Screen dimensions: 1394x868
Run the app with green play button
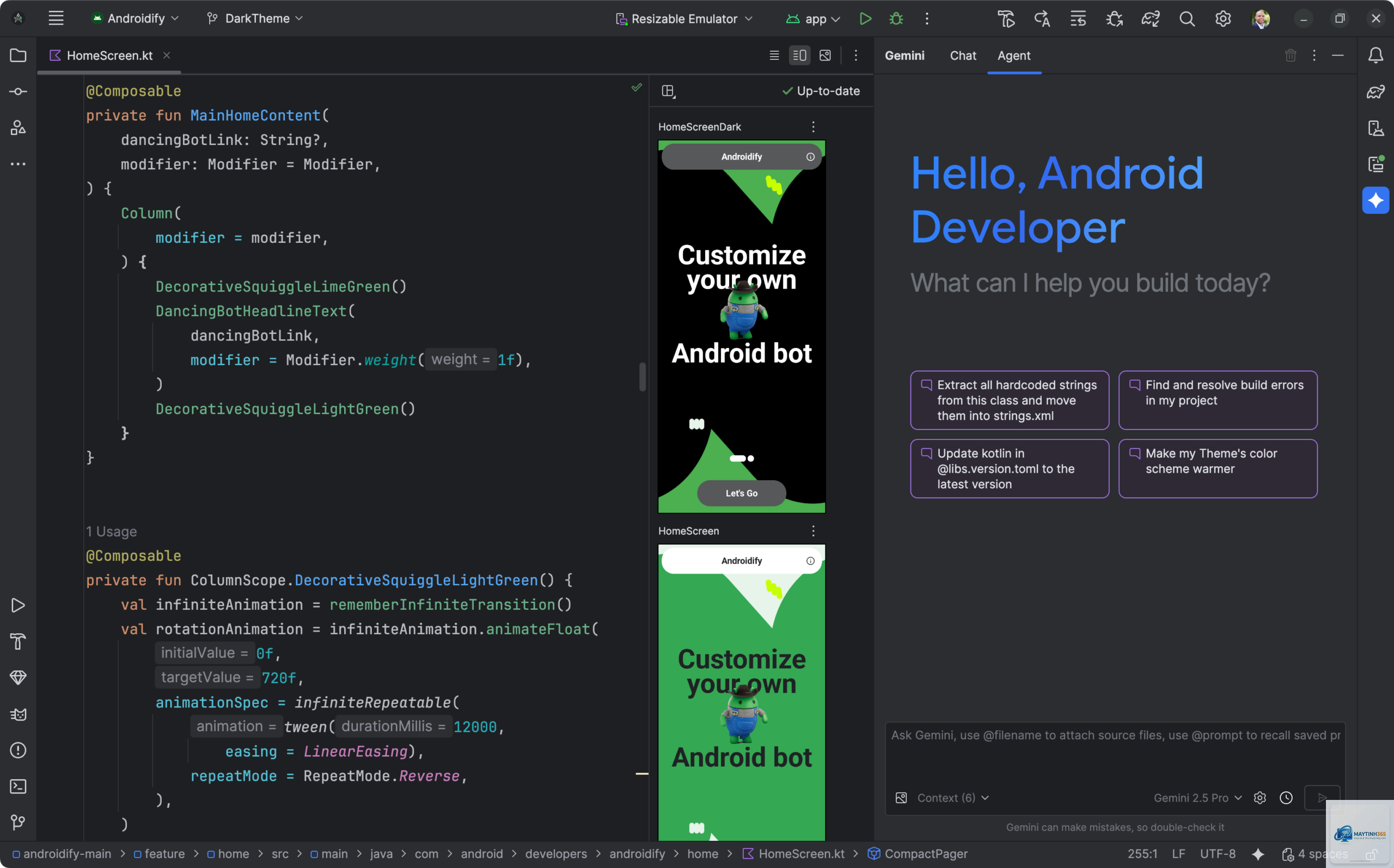865,19
